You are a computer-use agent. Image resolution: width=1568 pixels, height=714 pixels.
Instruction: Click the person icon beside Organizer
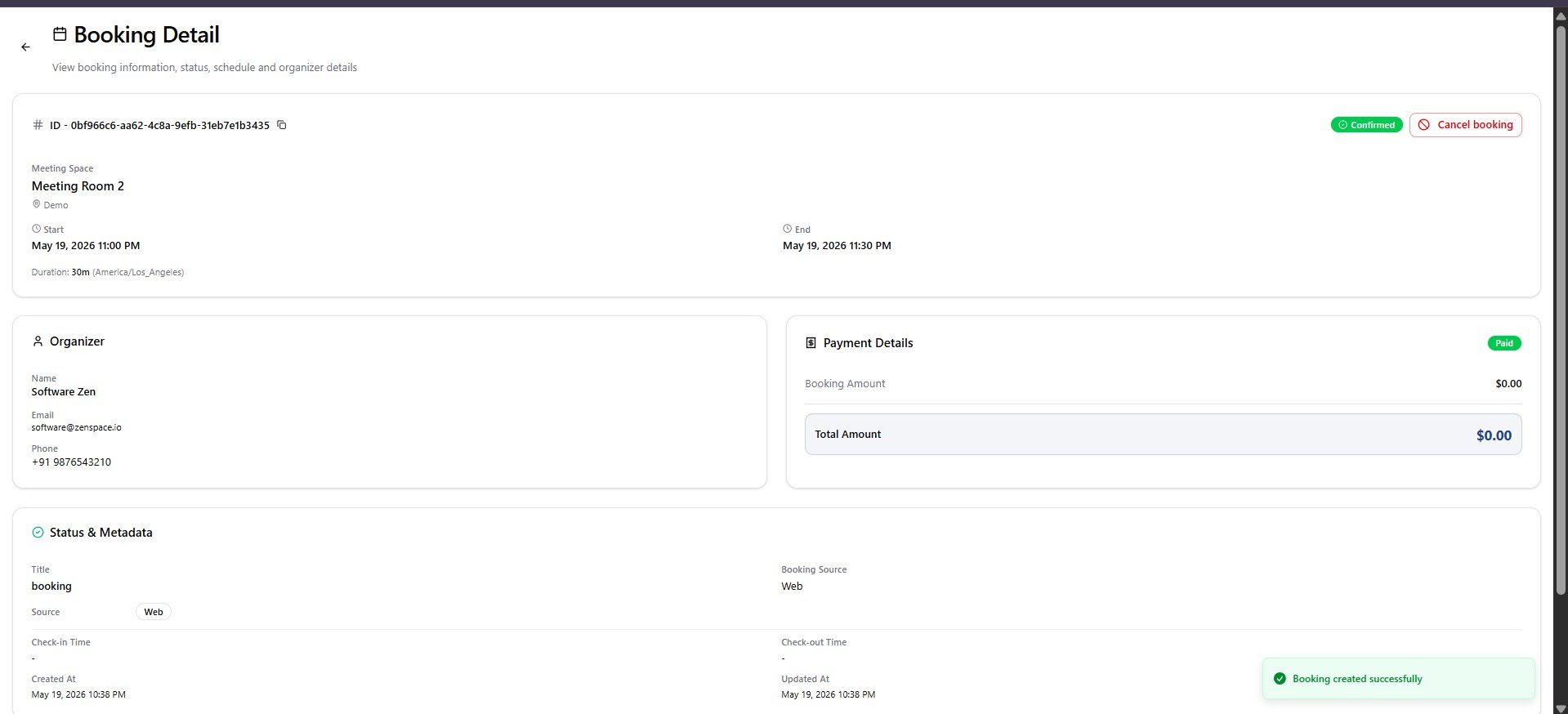click(38, 341)
